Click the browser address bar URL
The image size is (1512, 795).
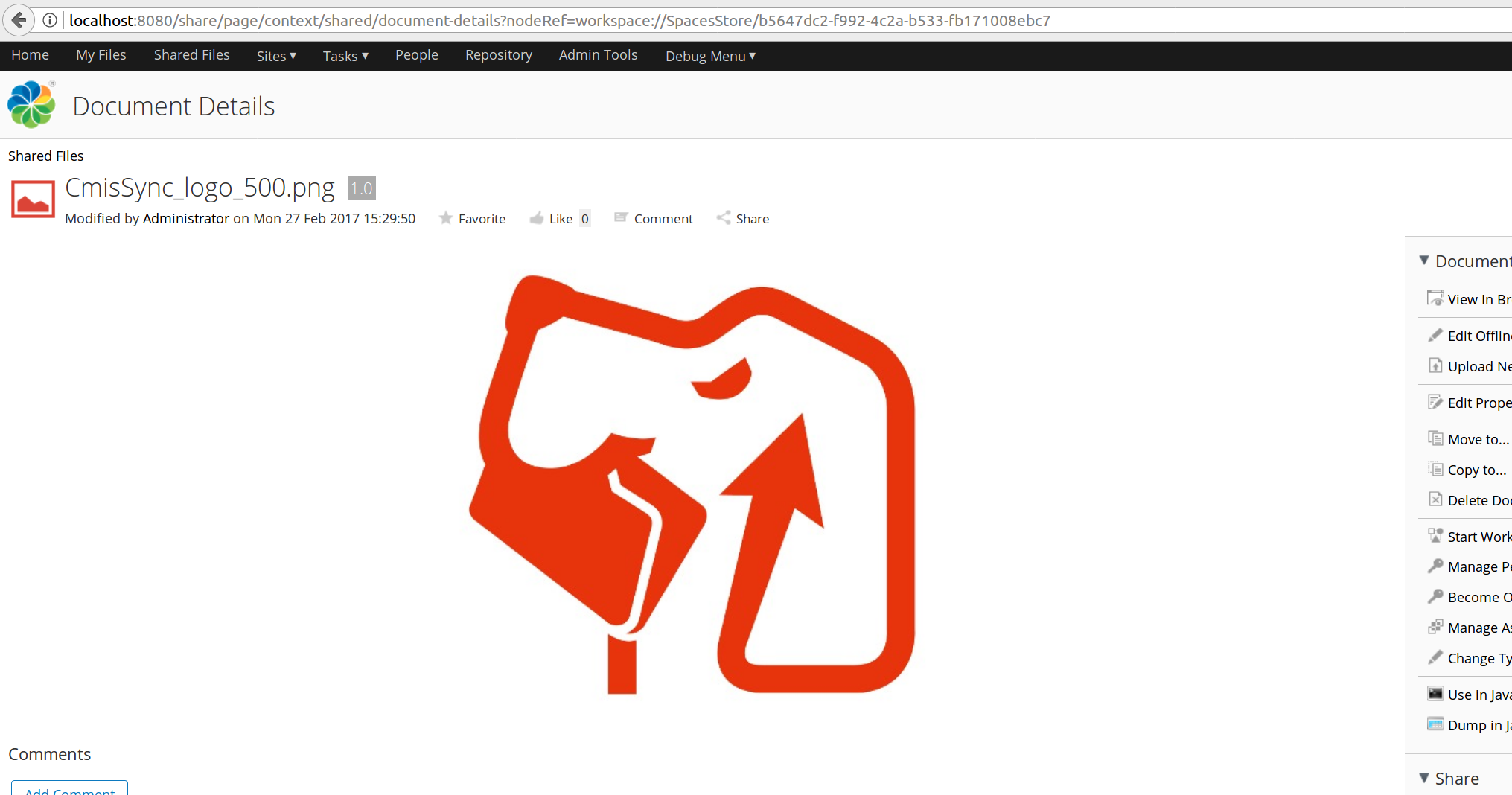coord(560,20)
